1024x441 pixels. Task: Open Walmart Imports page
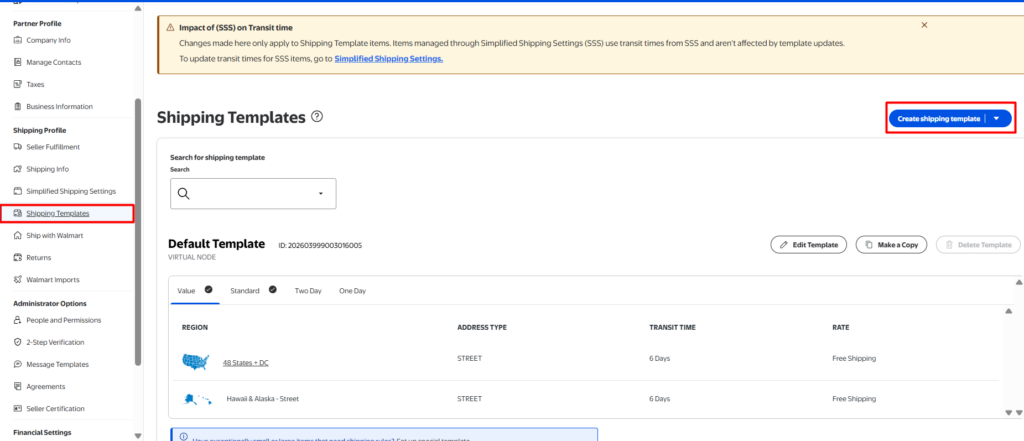click(52, 280)
